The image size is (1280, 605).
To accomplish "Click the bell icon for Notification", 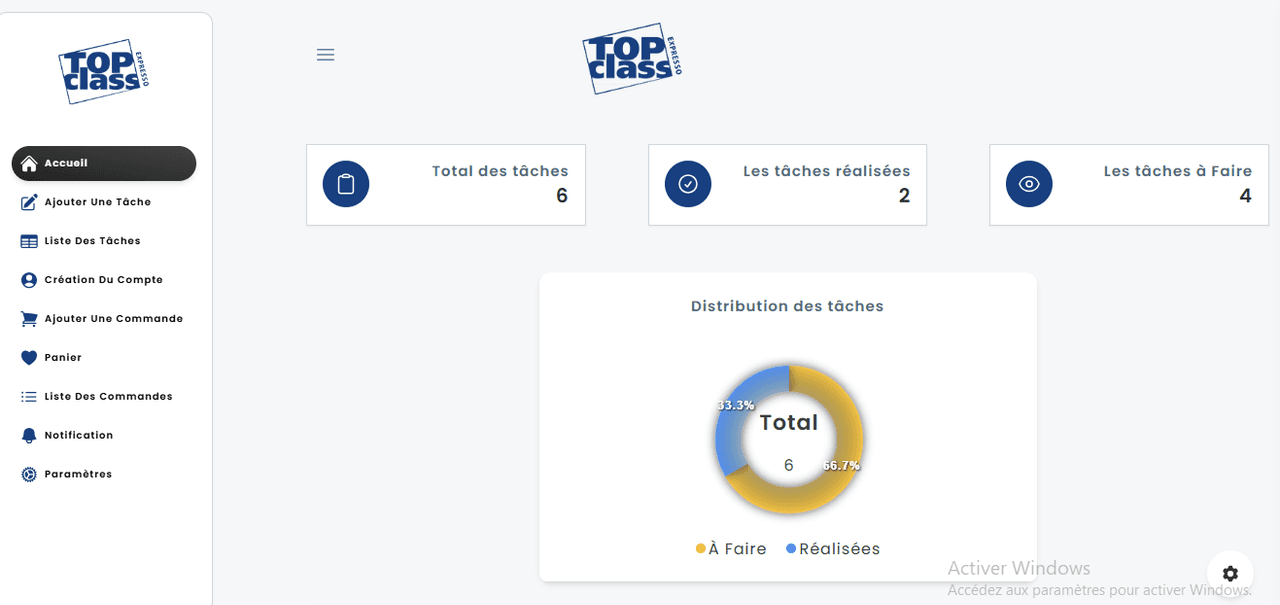I will [29, 436].
